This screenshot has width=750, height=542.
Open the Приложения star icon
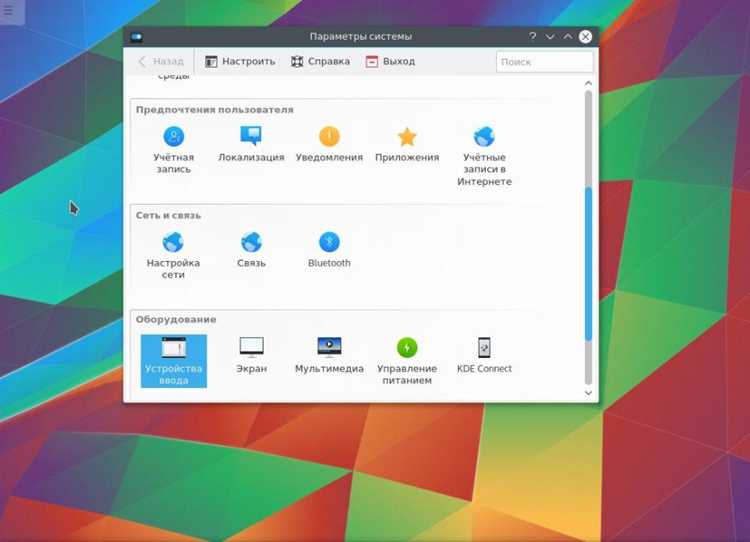[x=407, y=144]
